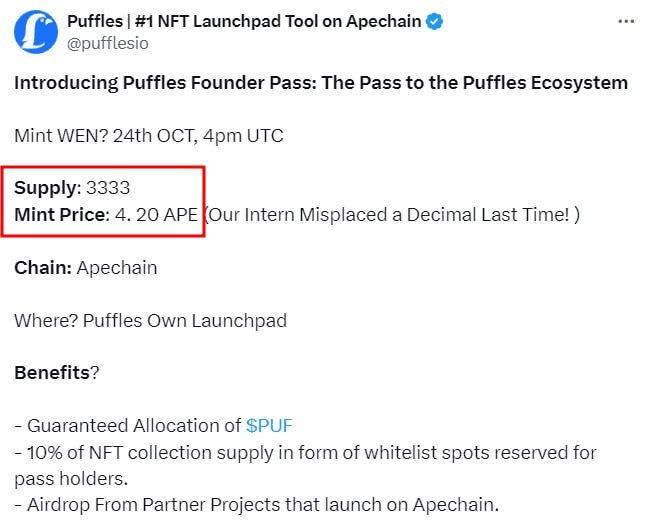Open the Puffles penguin profile avatar
Viewport: 651px width, 520px height.
coord(36,32)
